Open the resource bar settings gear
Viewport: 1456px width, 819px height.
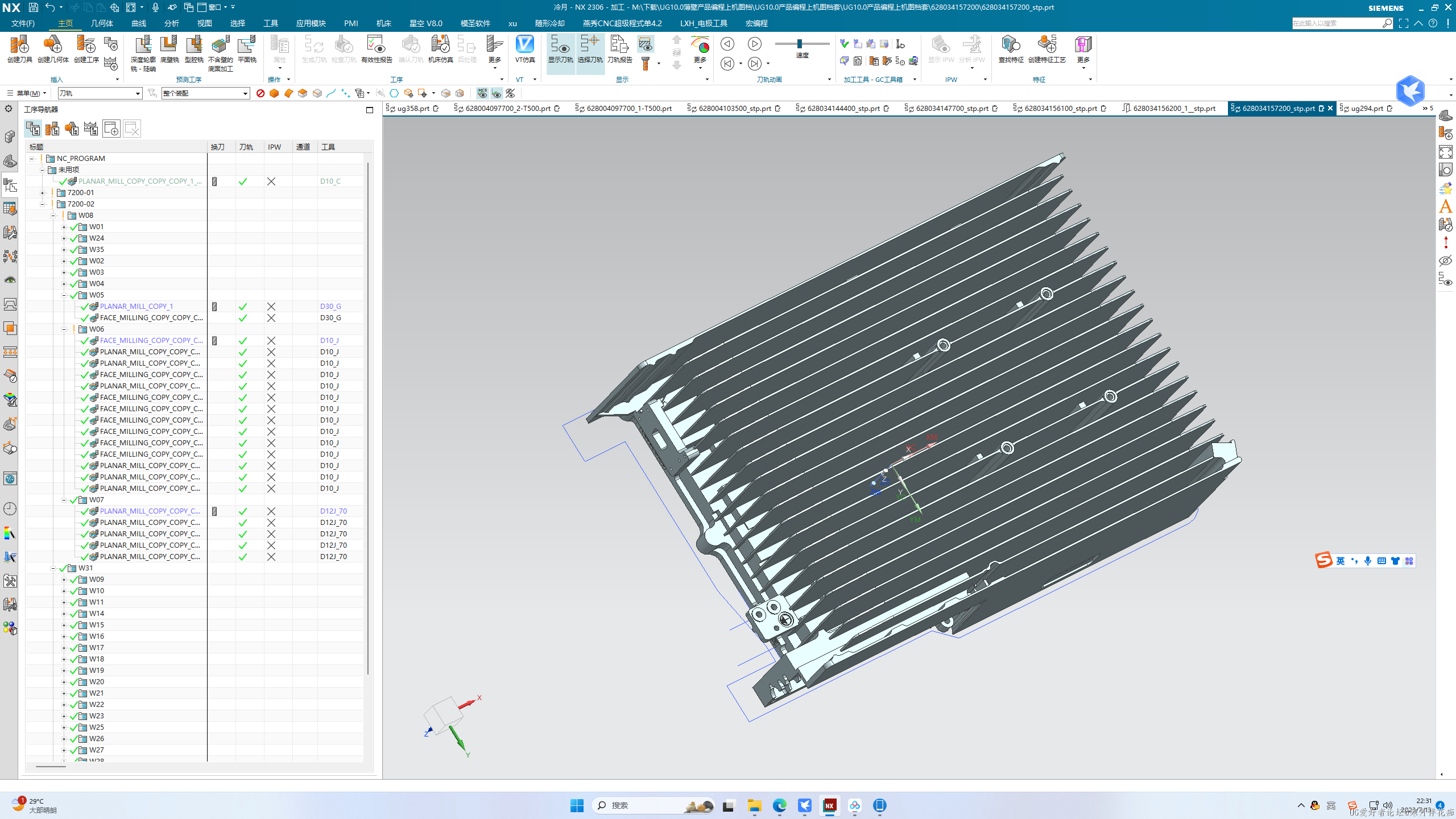pos(9,109)
